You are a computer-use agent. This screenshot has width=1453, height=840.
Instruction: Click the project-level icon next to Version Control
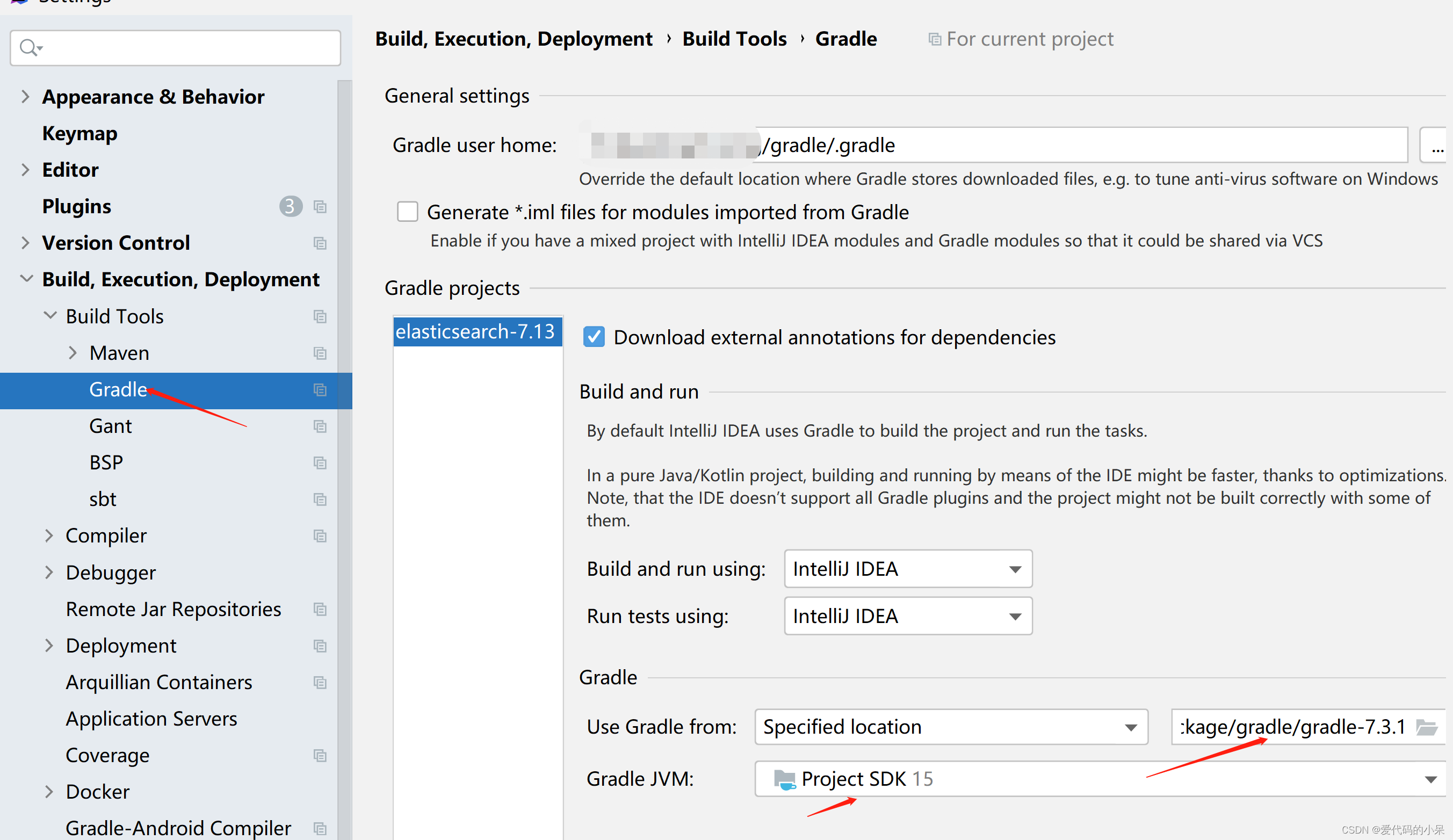point(320,243)
